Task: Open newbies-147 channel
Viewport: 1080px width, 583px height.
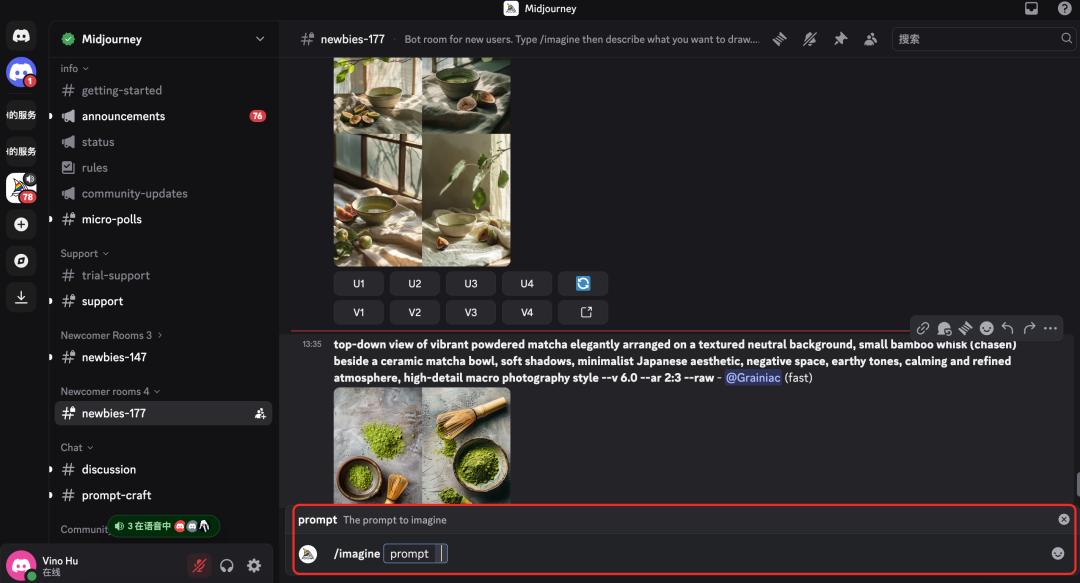Action: 163,357
